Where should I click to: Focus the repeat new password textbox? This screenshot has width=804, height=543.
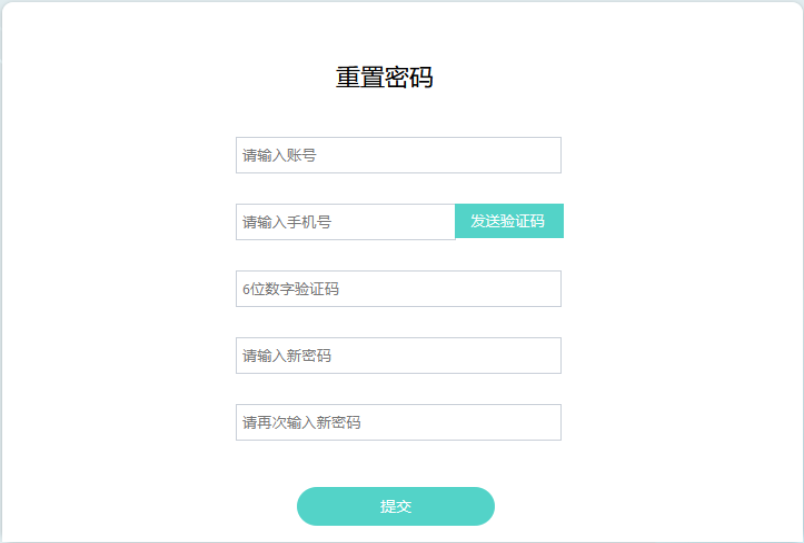coord(398,422)
